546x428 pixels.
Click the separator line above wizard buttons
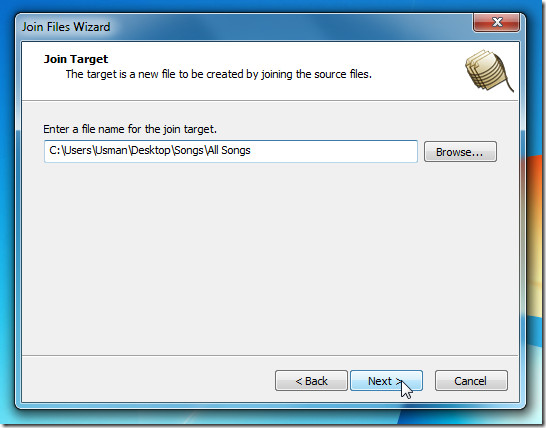point(270,356)
